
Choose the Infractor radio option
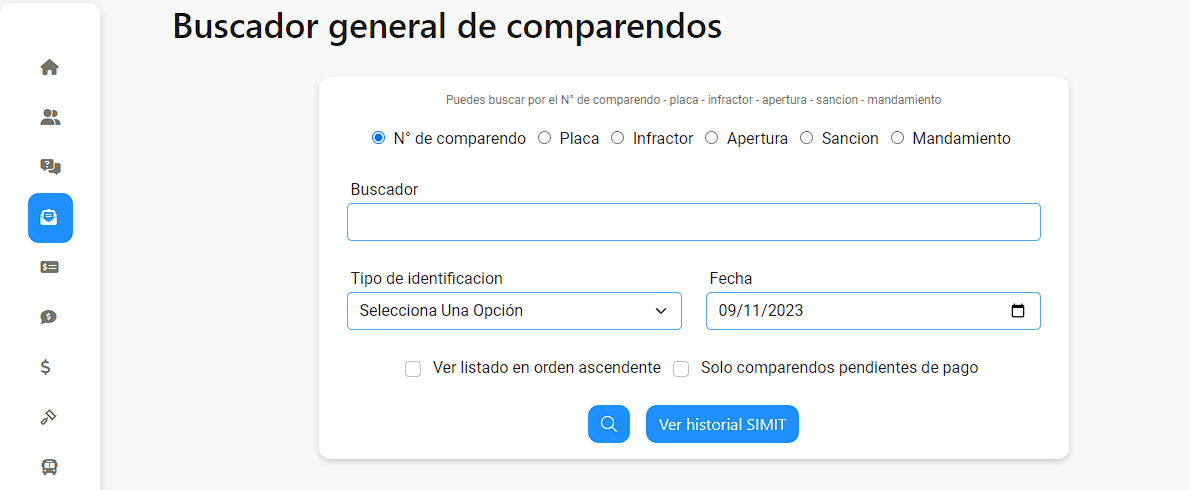click(618, 138)
